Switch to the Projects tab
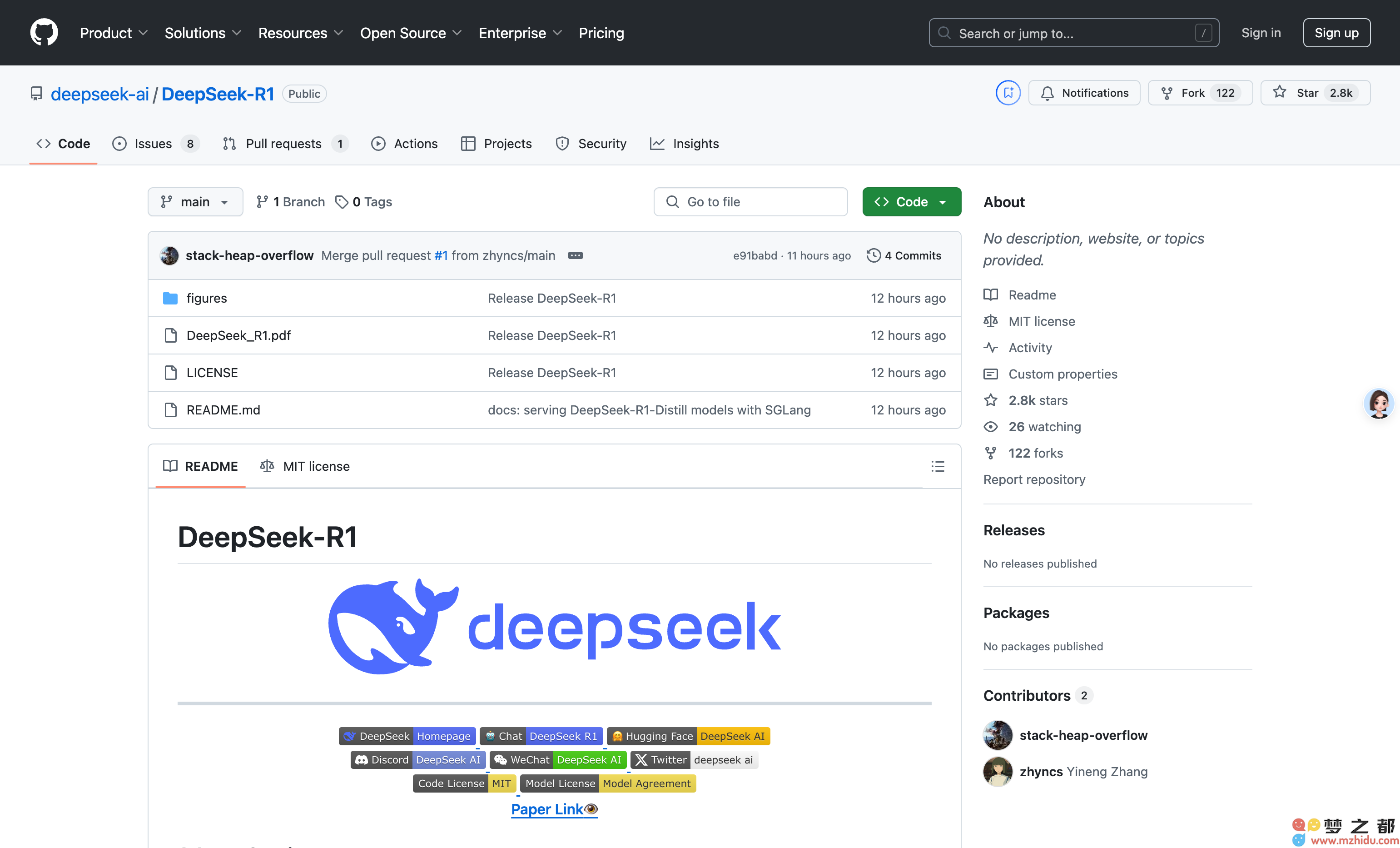The image size is (1400, 848). (496, 144)
